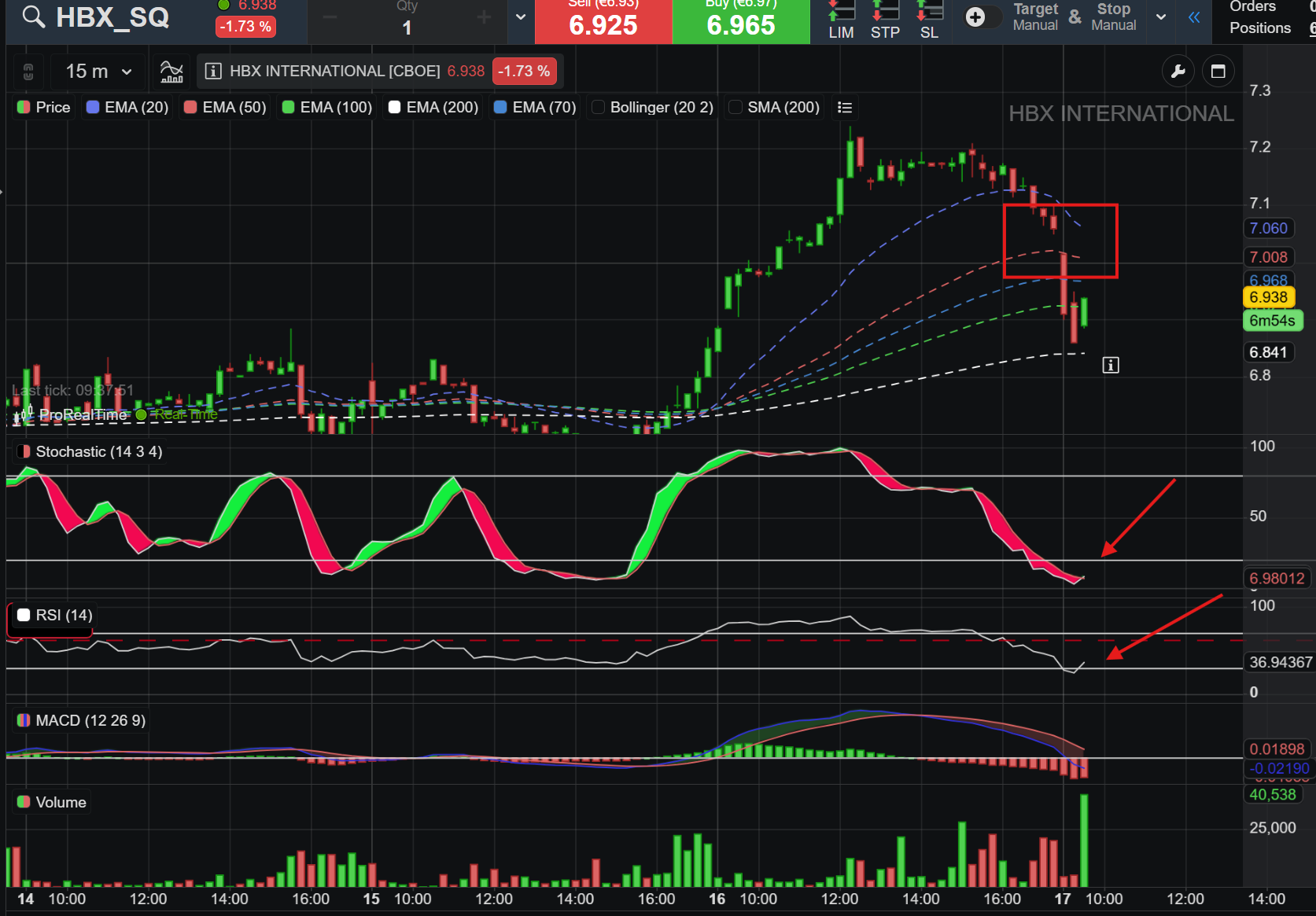Collapse panel with double chevron icon
Image resolution: width=1316 pixels, height=916 pixels.
(x=1193, y=17)
